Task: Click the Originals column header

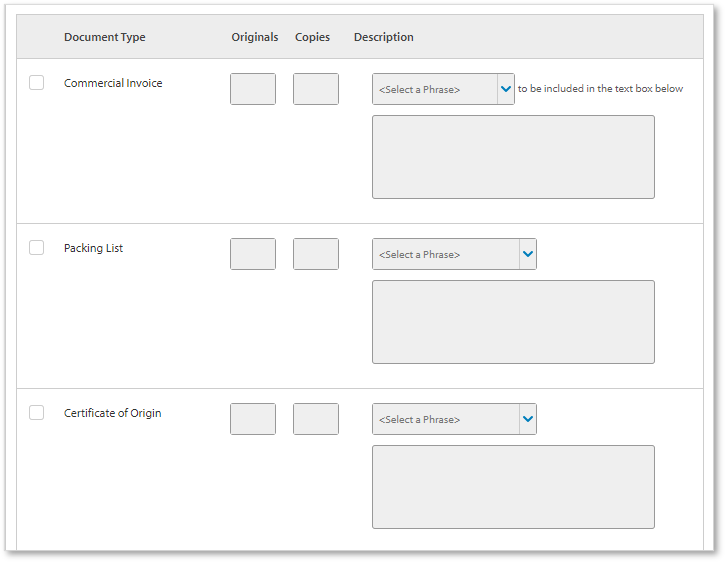Action: click(x=255, y=37)
